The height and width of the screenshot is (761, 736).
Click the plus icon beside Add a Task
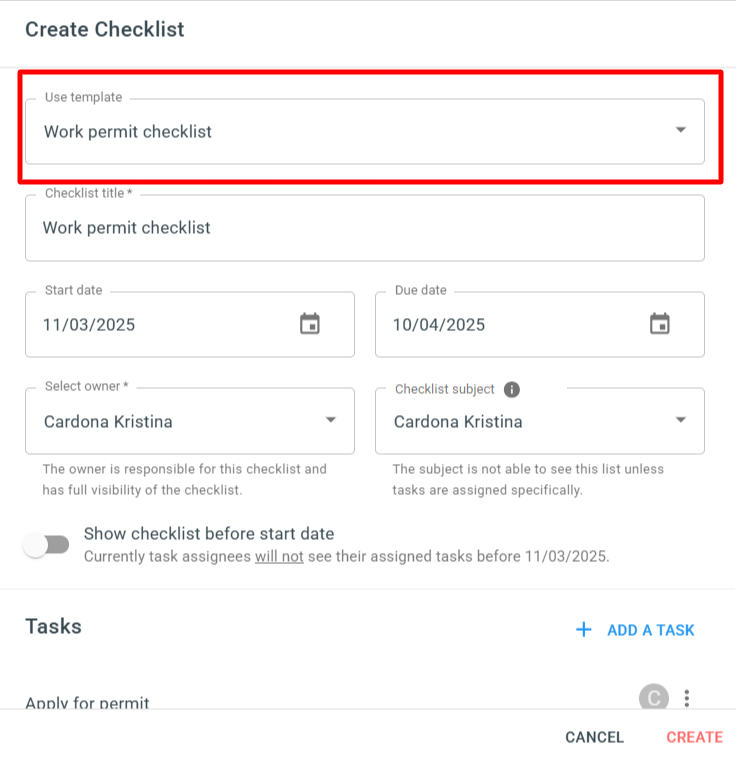pos(584,629)
